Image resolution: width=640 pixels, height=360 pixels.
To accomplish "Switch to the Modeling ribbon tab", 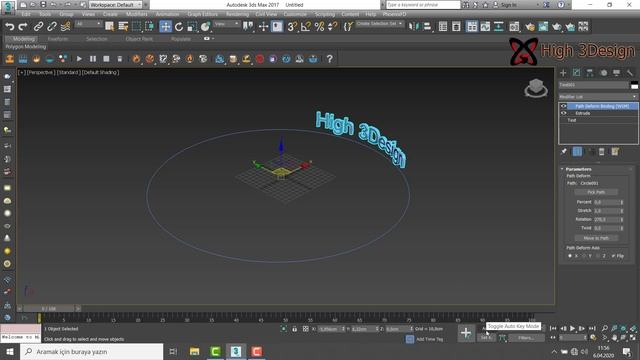I will (23, 39).
